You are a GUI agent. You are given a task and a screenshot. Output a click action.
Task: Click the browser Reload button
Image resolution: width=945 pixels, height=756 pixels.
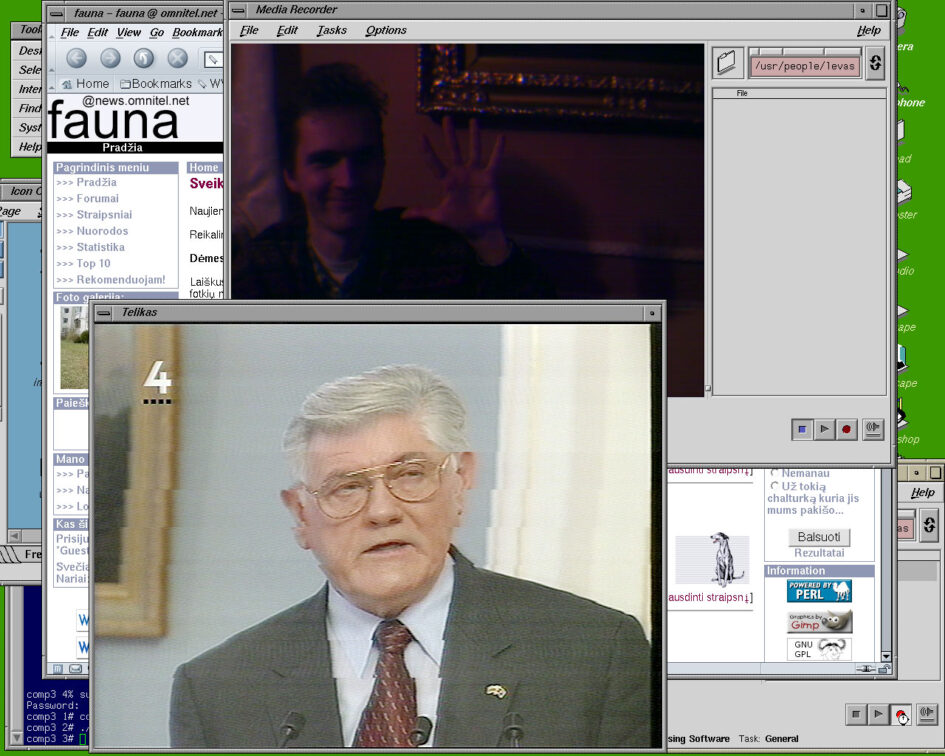pyautogui.click(x=144, y=59)
